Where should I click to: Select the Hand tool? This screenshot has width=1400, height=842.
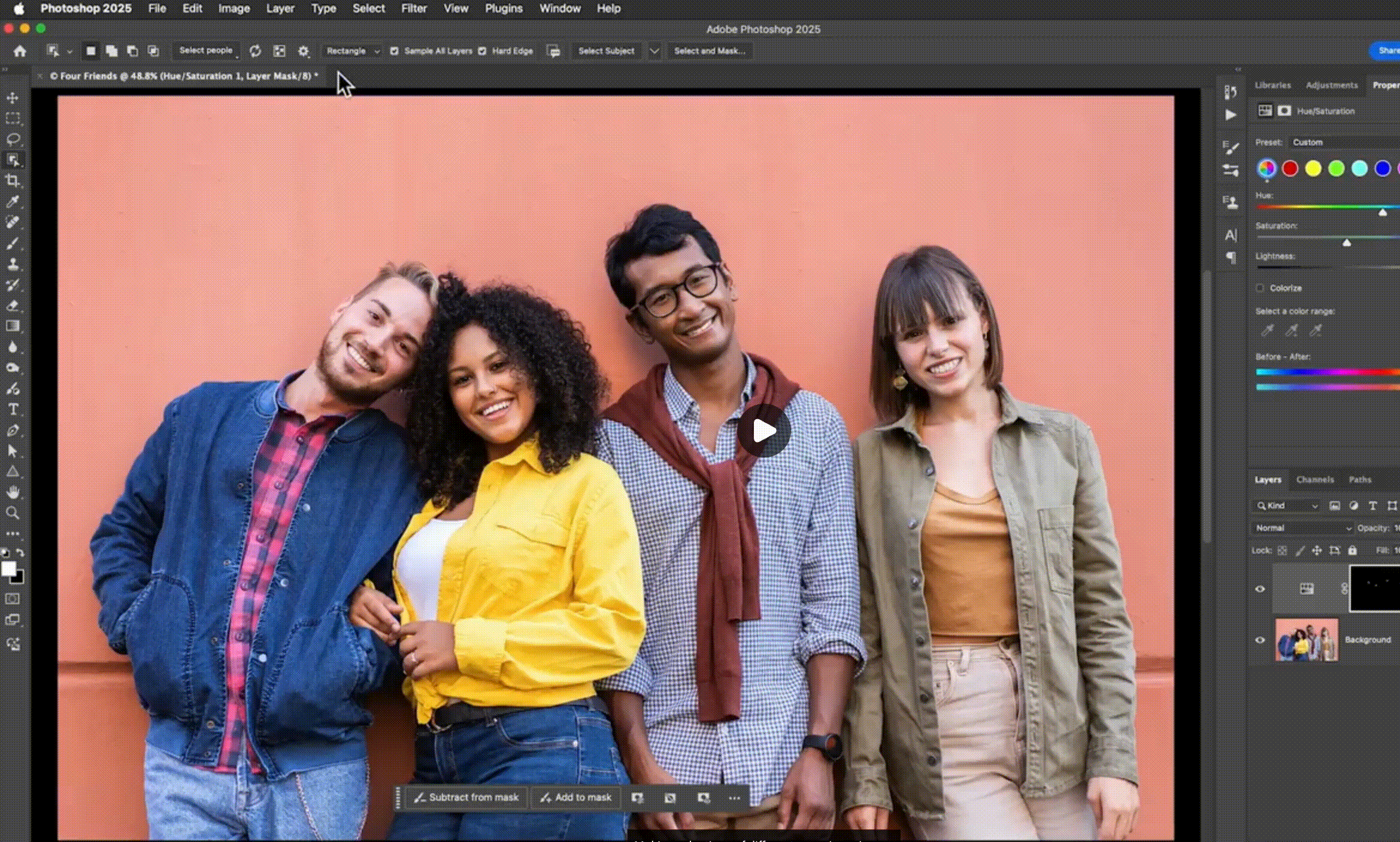13,492
